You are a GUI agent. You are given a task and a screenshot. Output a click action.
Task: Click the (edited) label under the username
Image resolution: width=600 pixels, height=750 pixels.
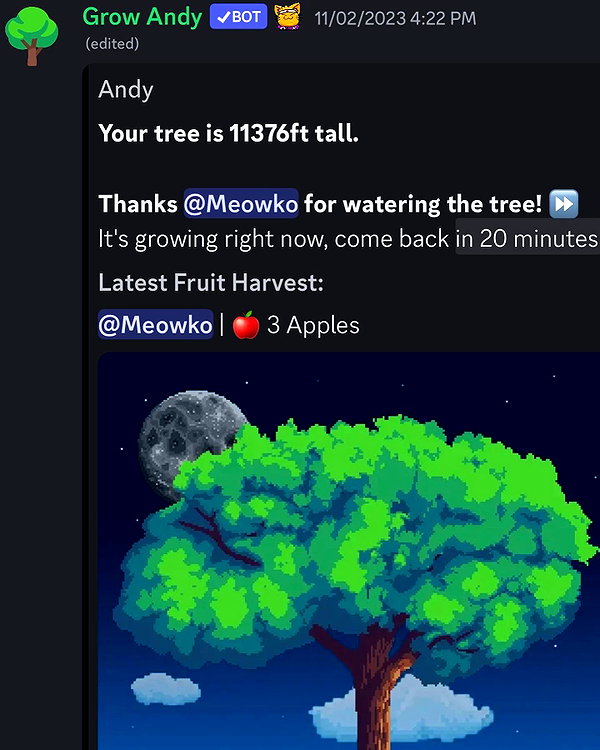pos(112,44)
